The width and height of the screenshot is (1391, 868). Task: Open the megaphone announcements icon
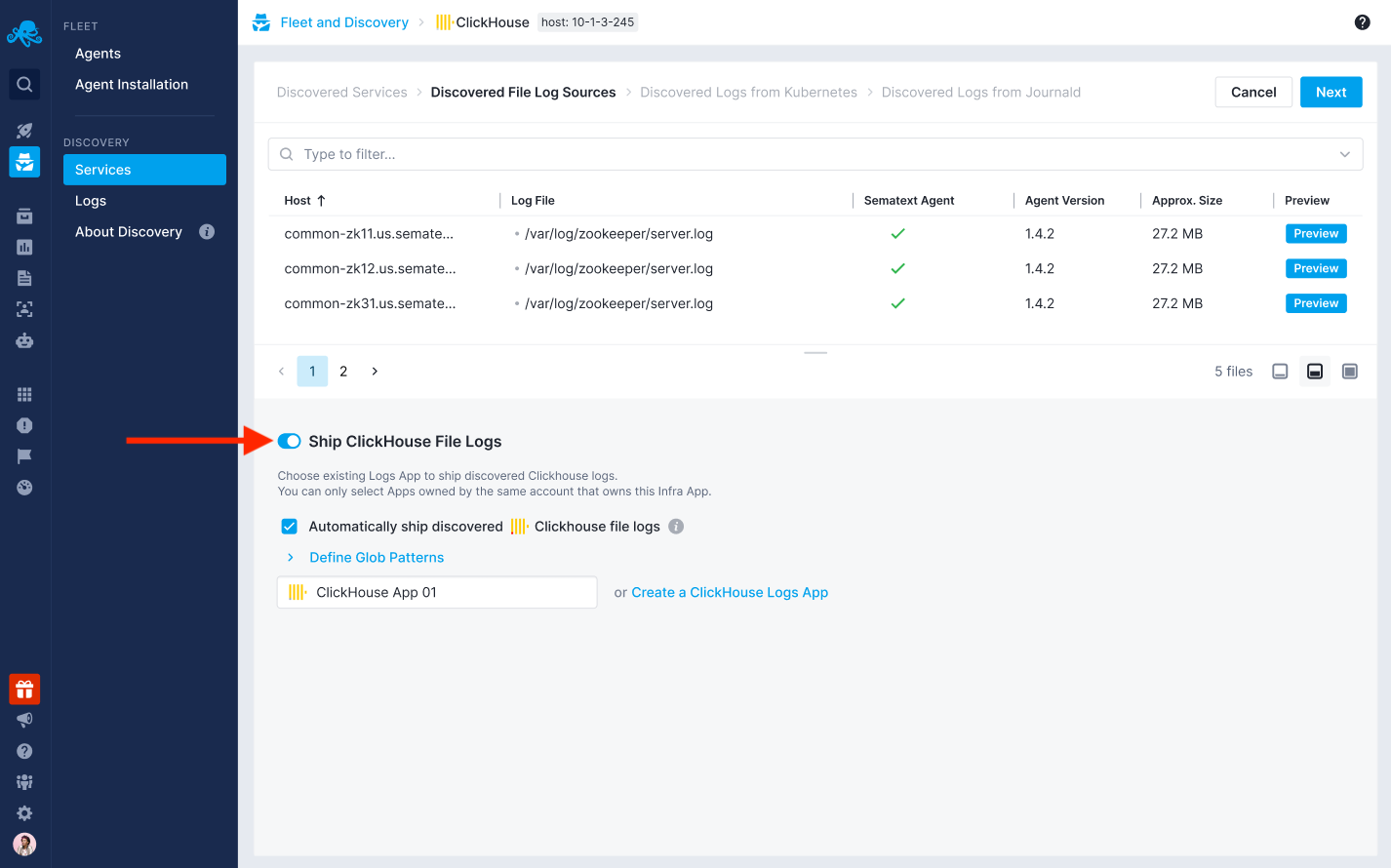tap(24, 720)
